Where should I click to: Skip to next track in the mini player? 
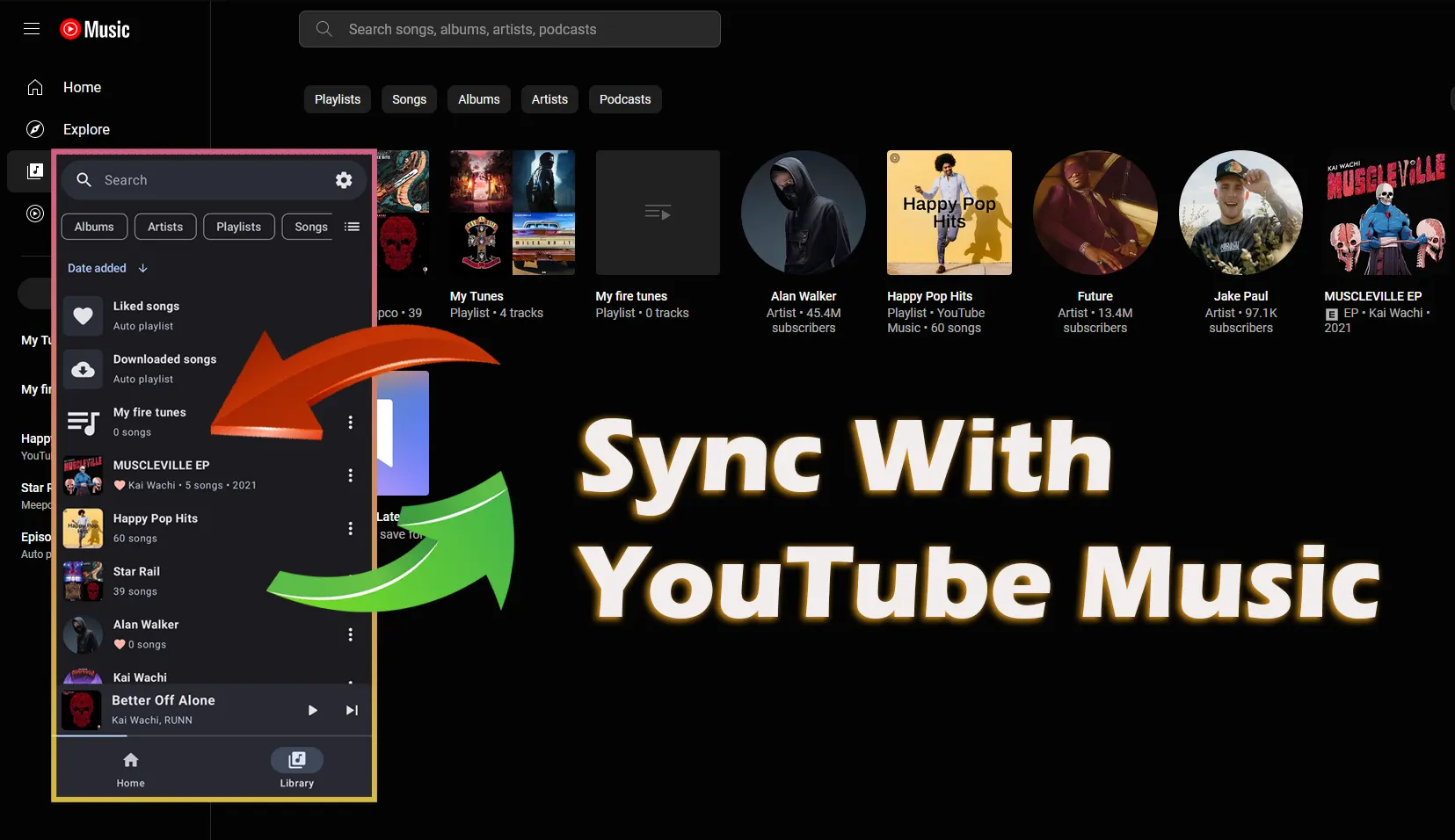click(352, 710)
